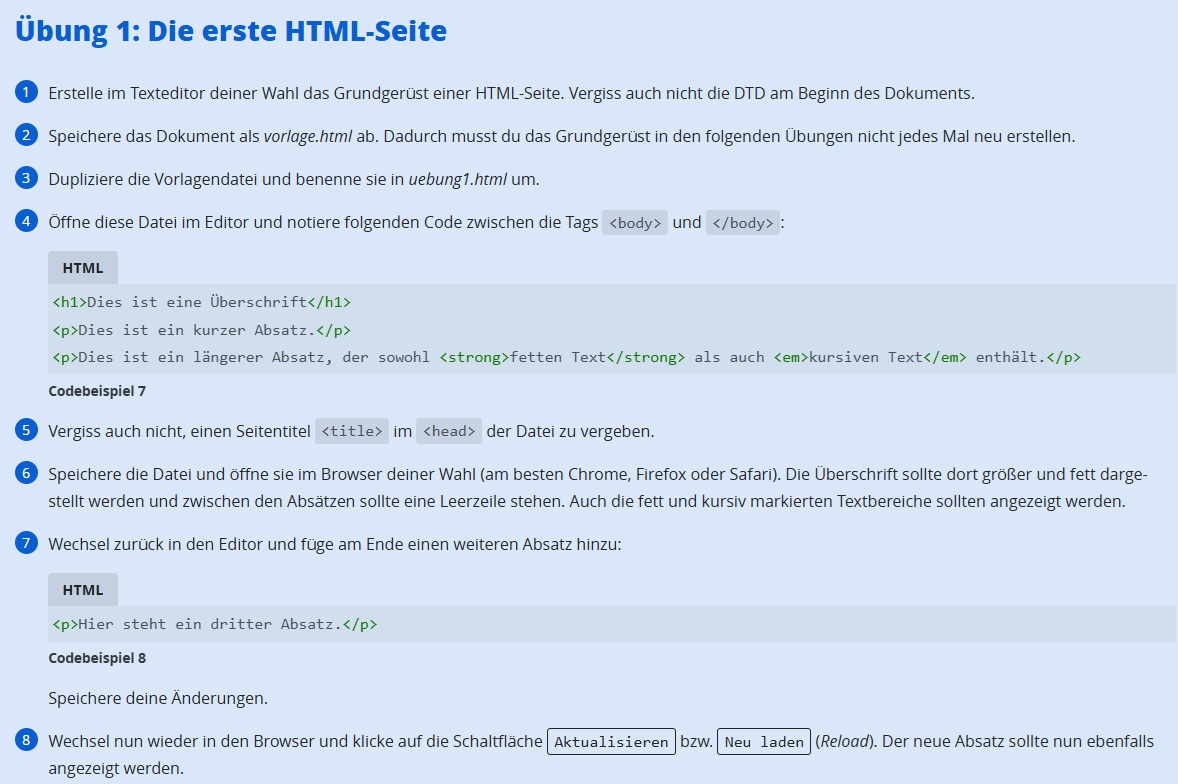Click the step 4 number circle
1178x784 pixels.
pyautogui.click(x=26, y=221)
